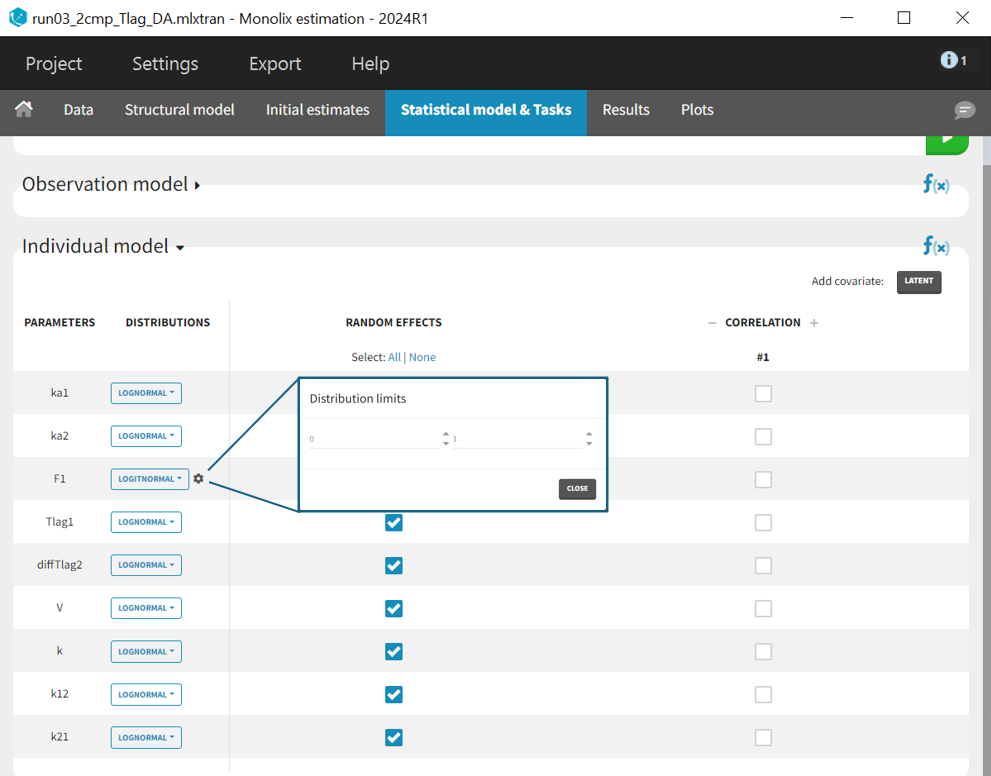Click the None link for random effects

point(422,357)
